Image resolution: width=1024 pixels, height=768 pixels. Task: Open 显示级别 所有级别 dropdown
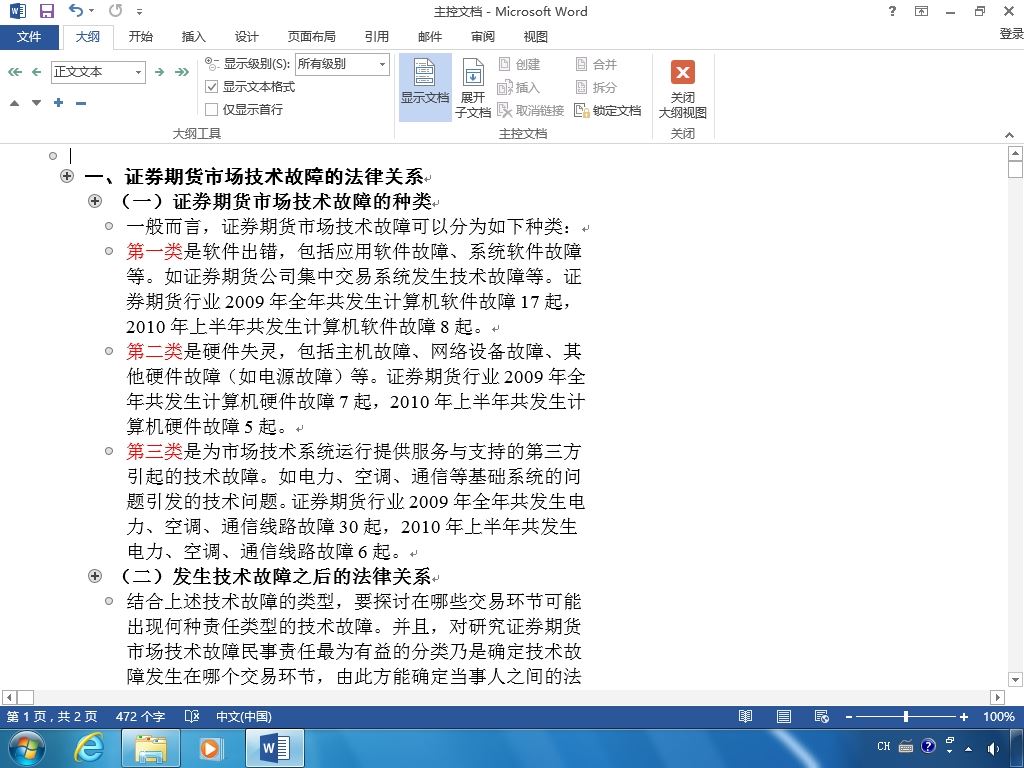point(383,64)
